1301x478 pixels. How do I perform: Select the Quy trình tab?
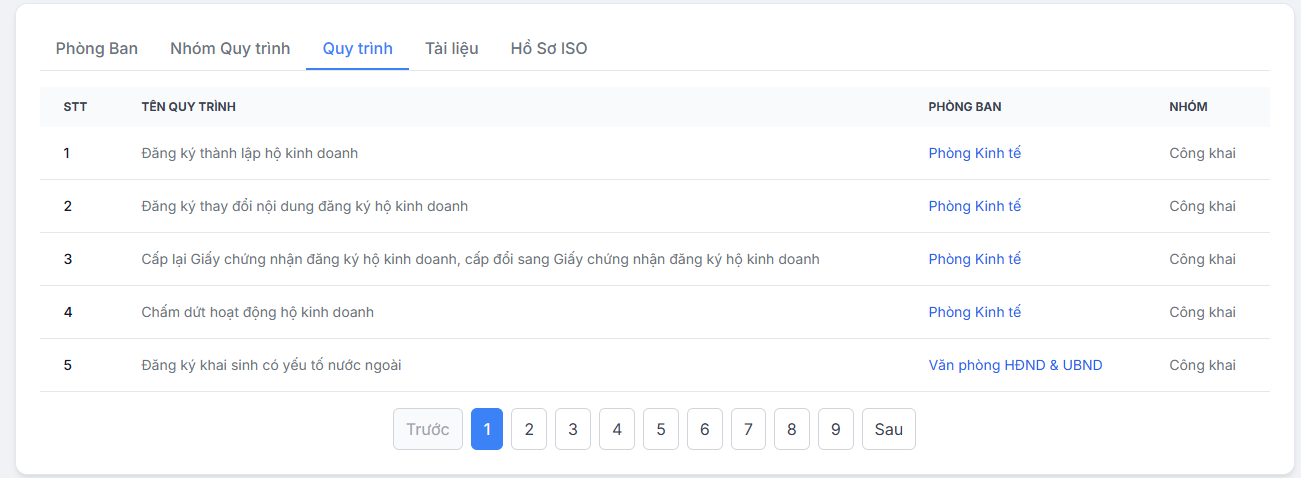click(x=357, y=48)
